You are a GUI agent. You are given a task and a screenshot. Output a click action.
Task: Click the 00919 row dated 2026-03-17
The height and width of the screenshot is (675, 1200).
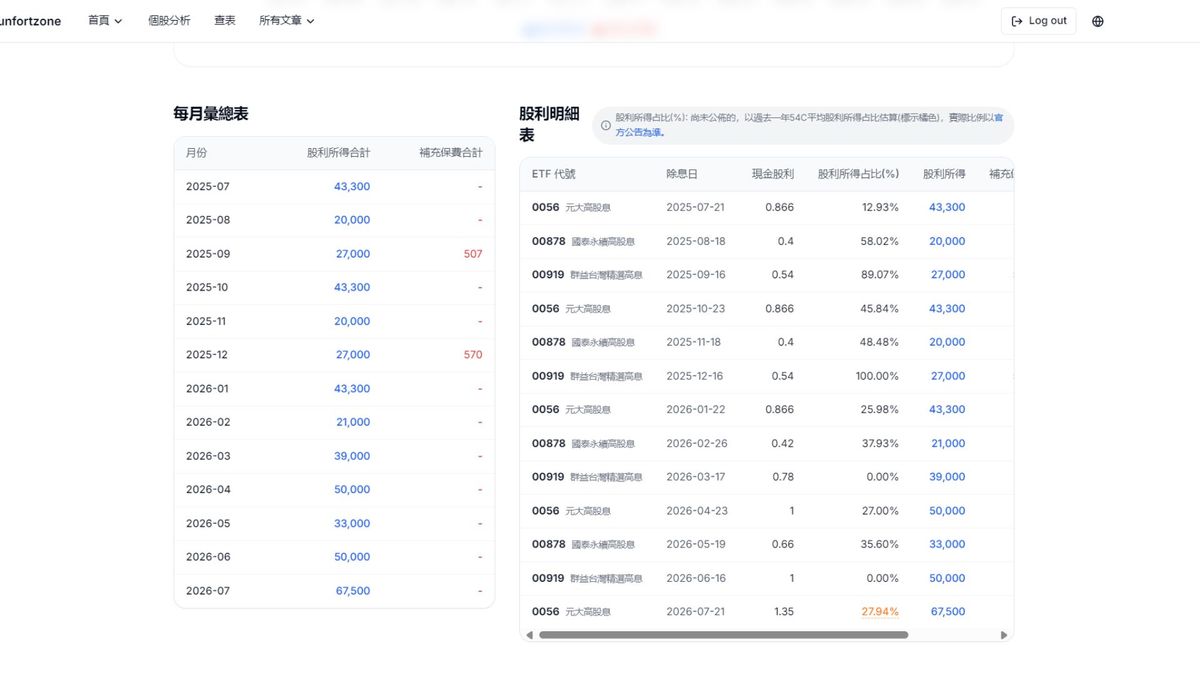(766, 477)
